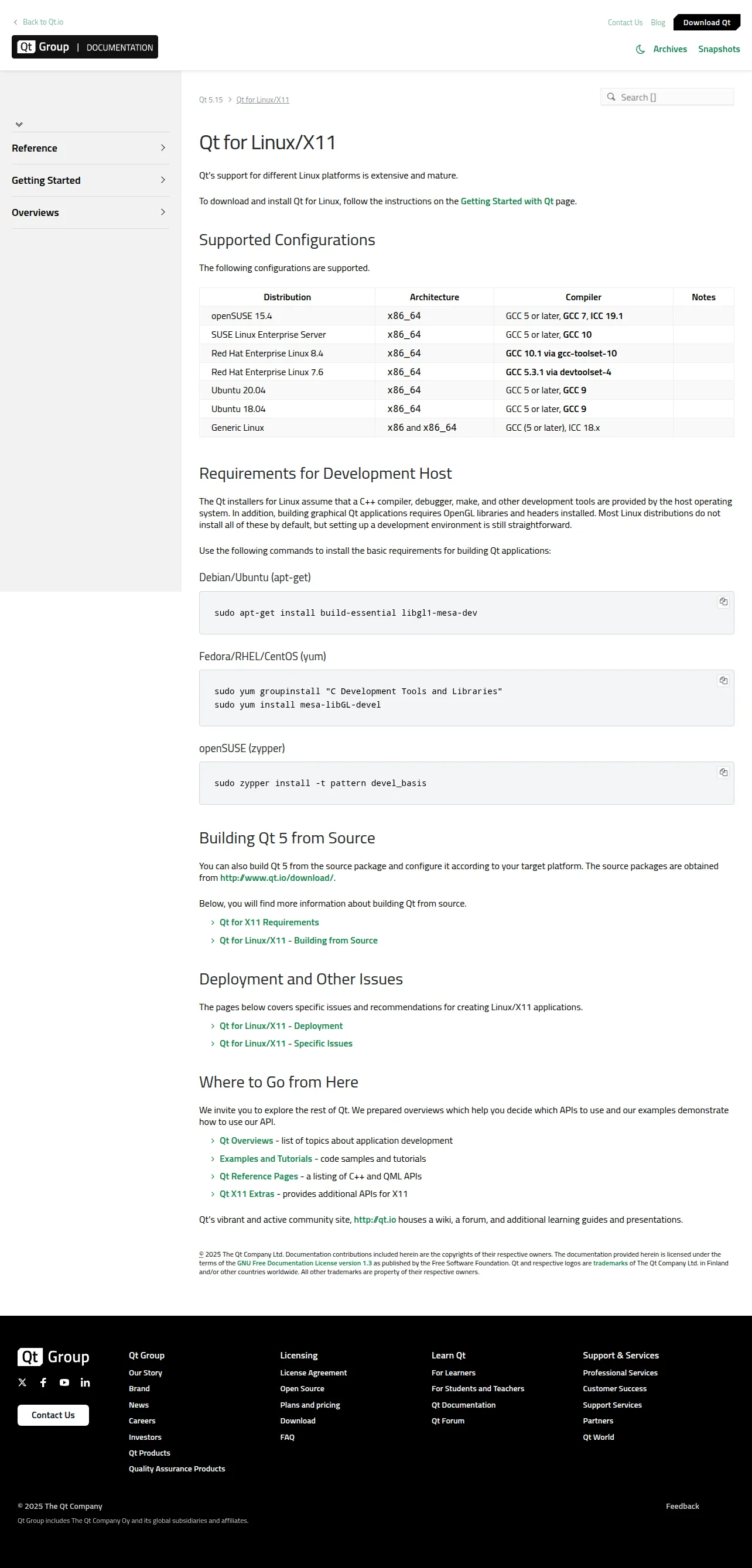
Task: Open the Snapshots menu item
Action: click(719, 49)
